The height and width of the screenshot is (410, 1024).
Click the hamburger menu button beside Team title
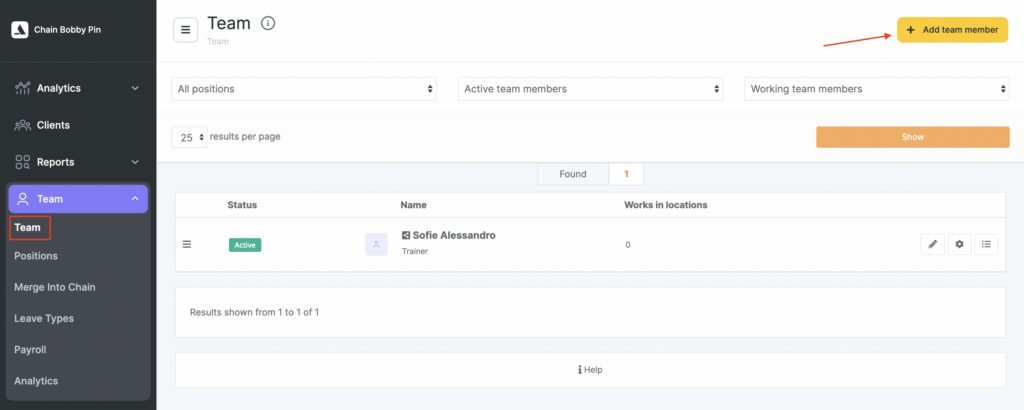185,30
